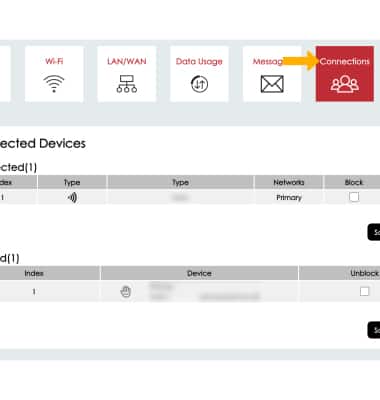Click the Primary network cell

click(289, 197)
